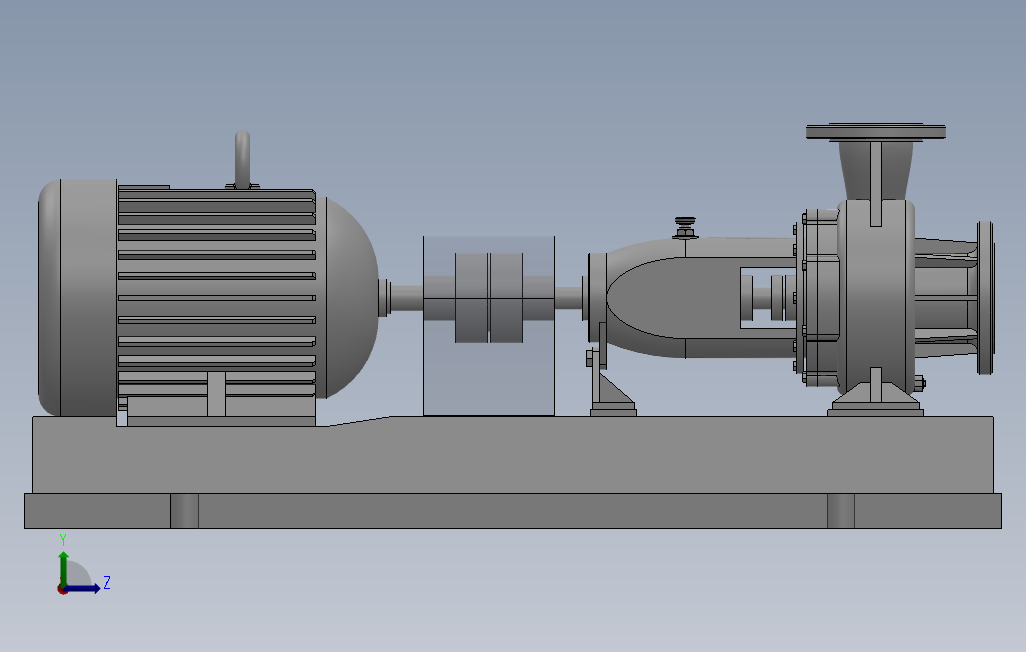The width and height of the screenshot is (1026, 652).
Task: Click the blue Z axis arrow
Action: coord(82,588)
